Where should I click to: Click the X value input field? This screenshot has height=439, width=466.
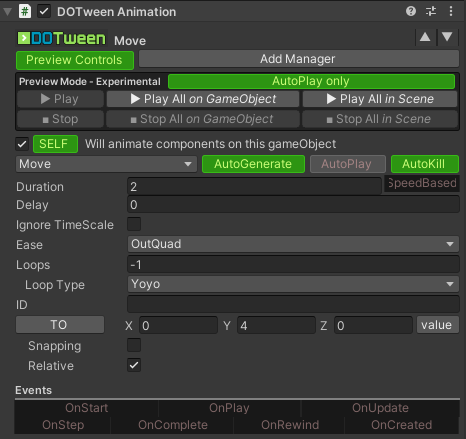(x=178, y=325)
